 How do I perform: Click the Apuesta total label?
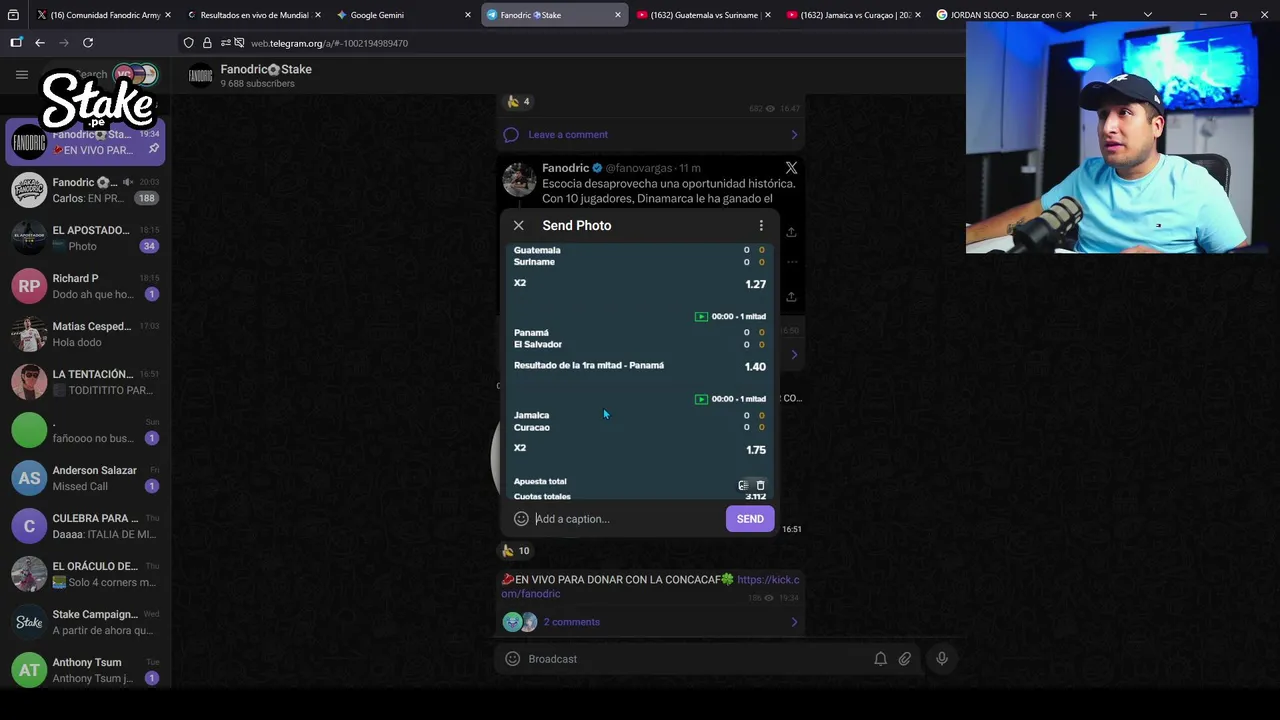coord(540,482)
